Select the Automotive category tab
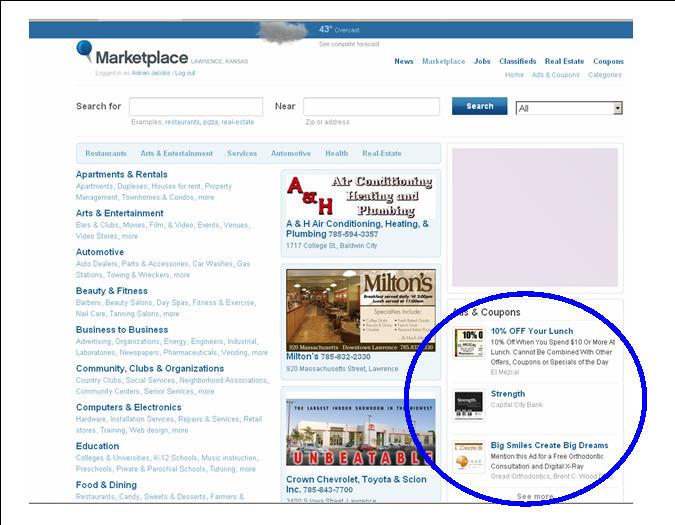 click(291, 153)
